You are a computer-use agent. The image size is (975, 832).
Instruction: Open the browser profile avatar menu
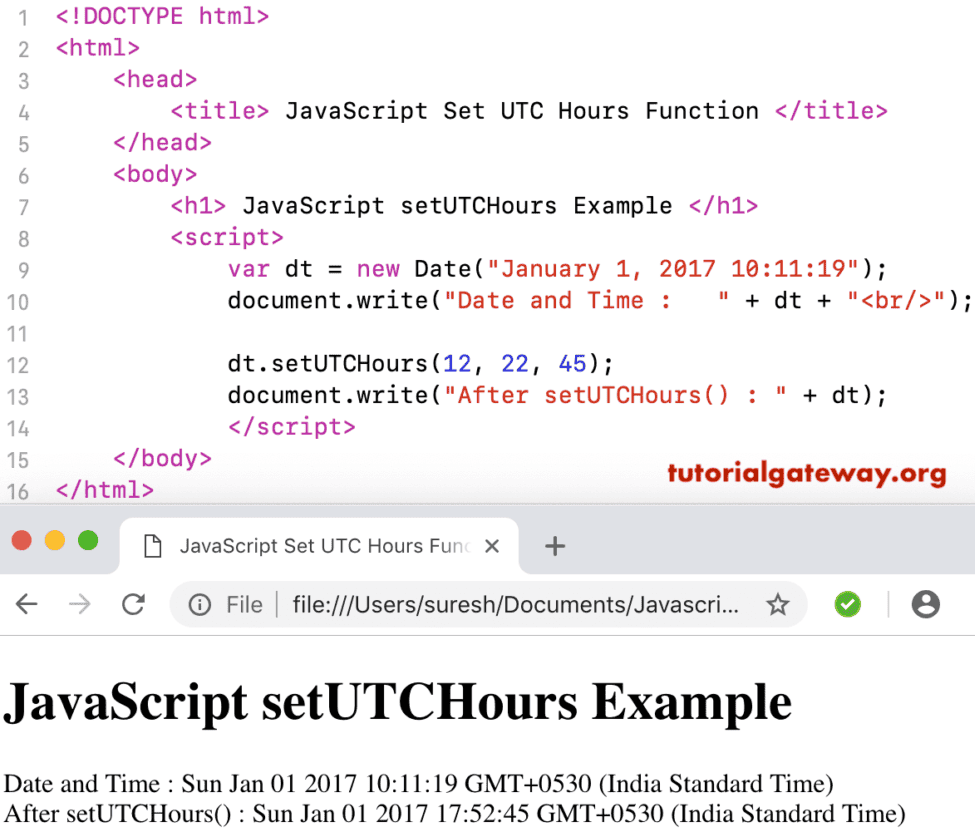(925, 604)
